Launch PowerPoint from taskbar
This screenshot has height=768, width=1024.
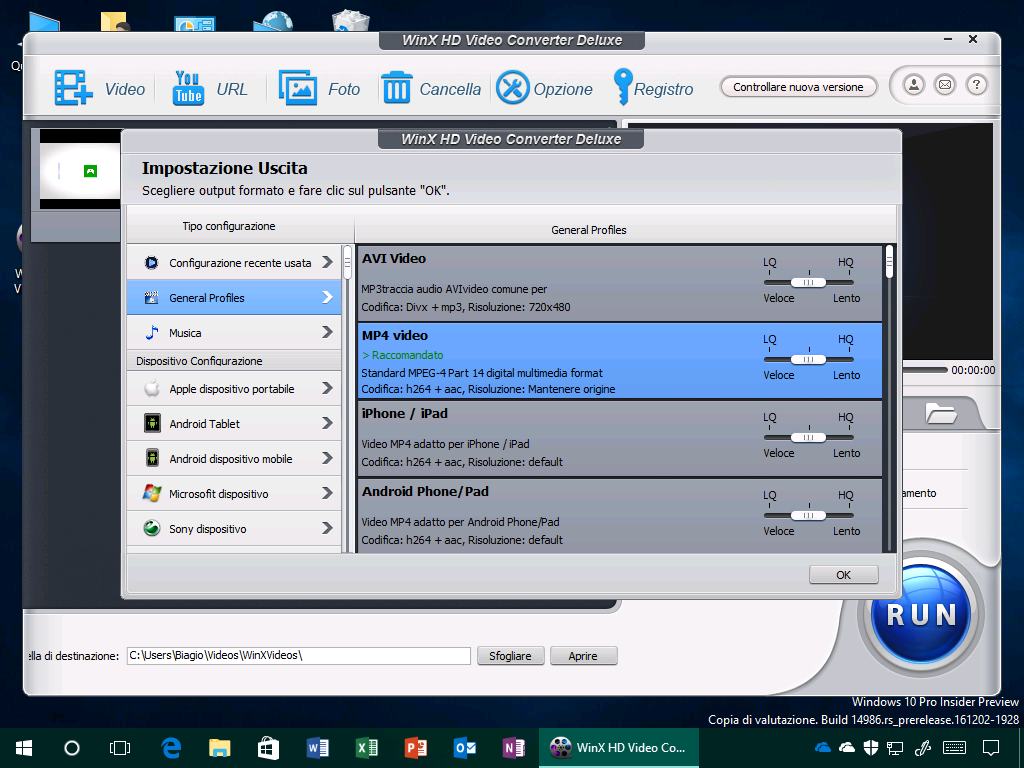point(415,748)
